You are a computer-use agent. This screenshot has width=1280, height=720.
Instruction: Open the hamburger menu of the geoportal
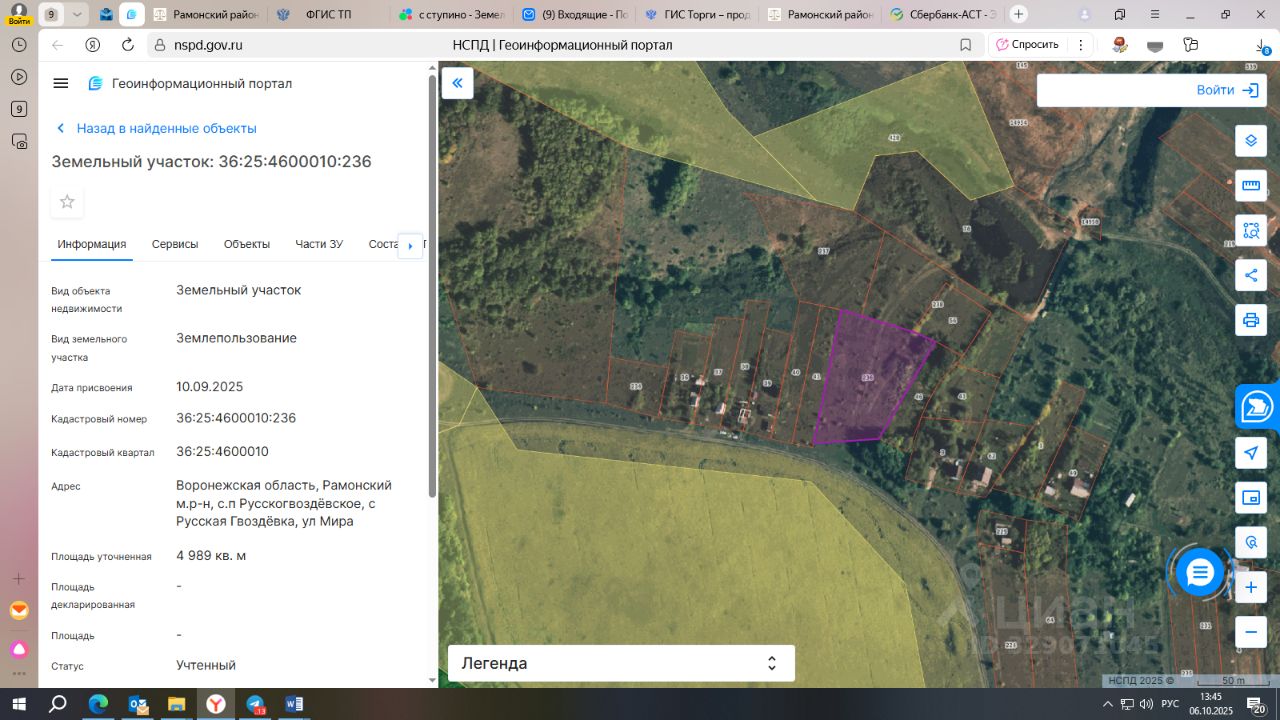click(61, 83)
